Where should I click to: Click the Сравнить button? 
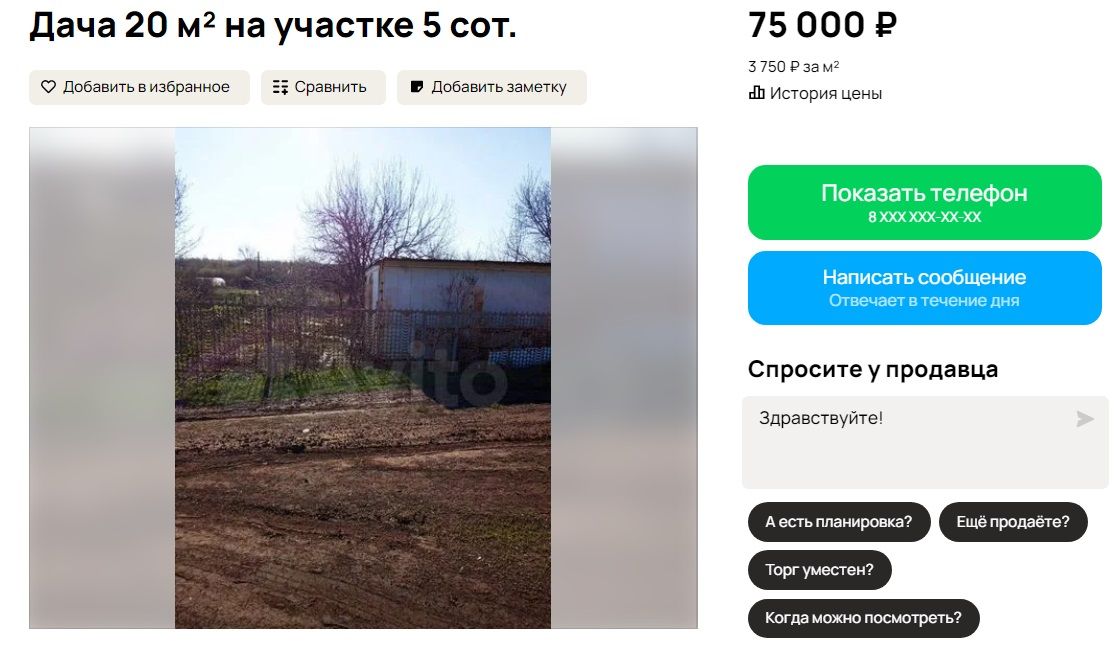323,87
